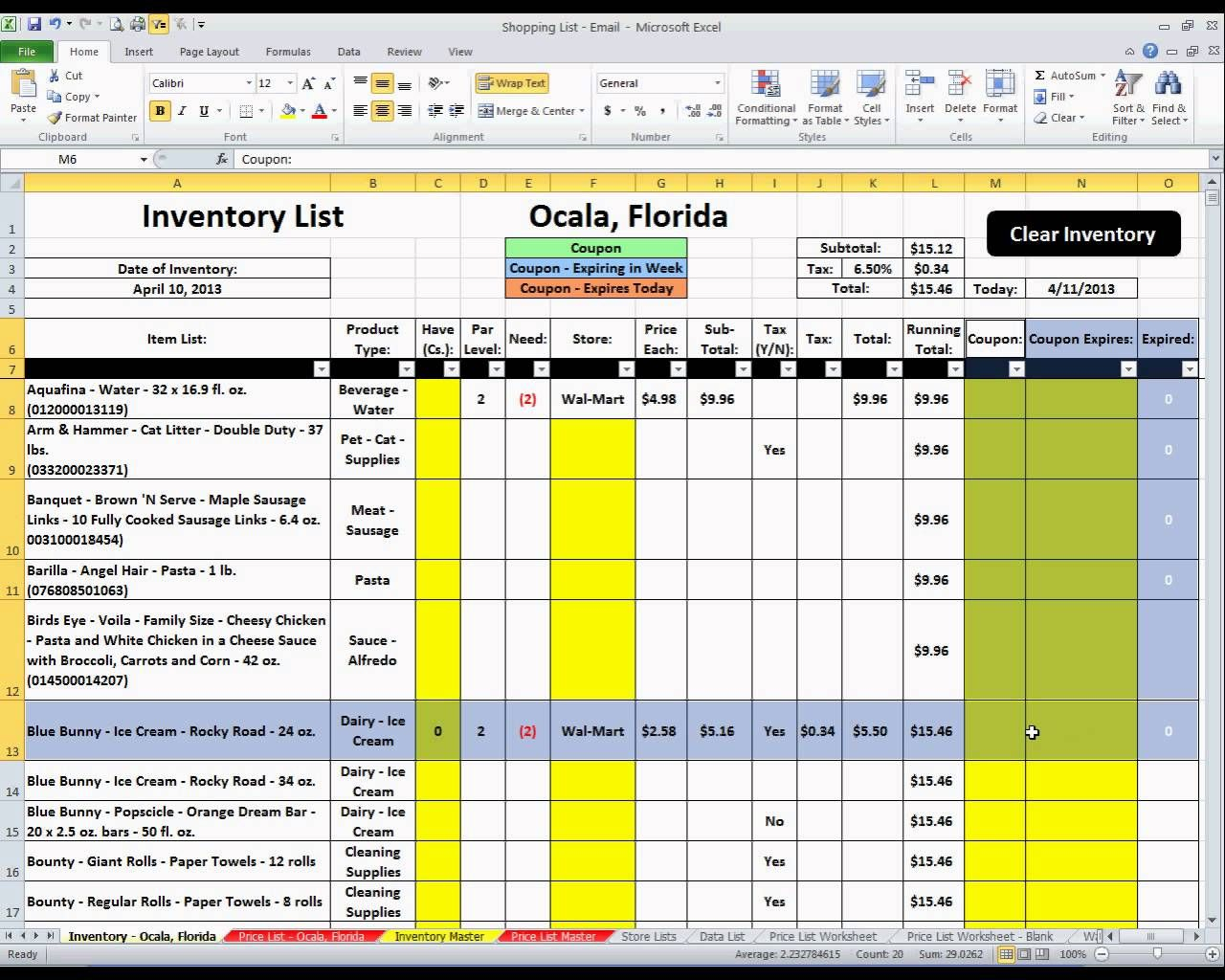Click the Sort & Filter icon
The width and height of the screenshot is (1225, 980).
point(1126,96)
